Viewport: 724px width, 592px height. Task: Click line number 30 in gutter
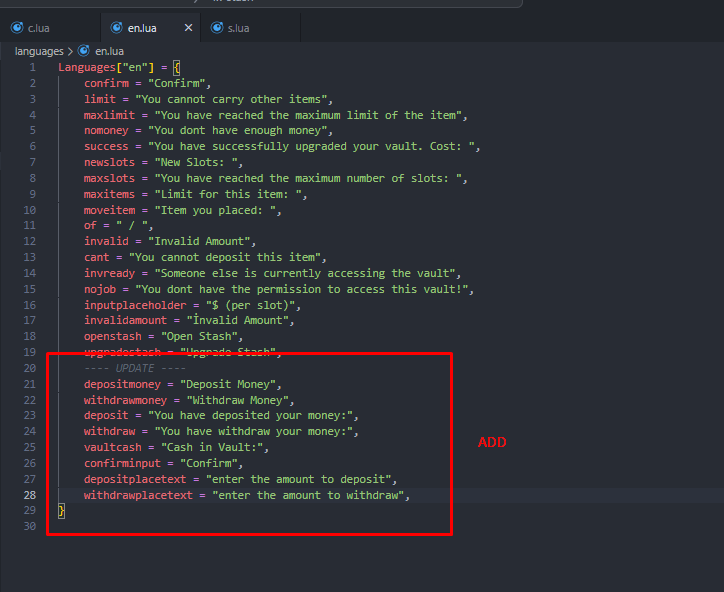click(x=30, y=526)
